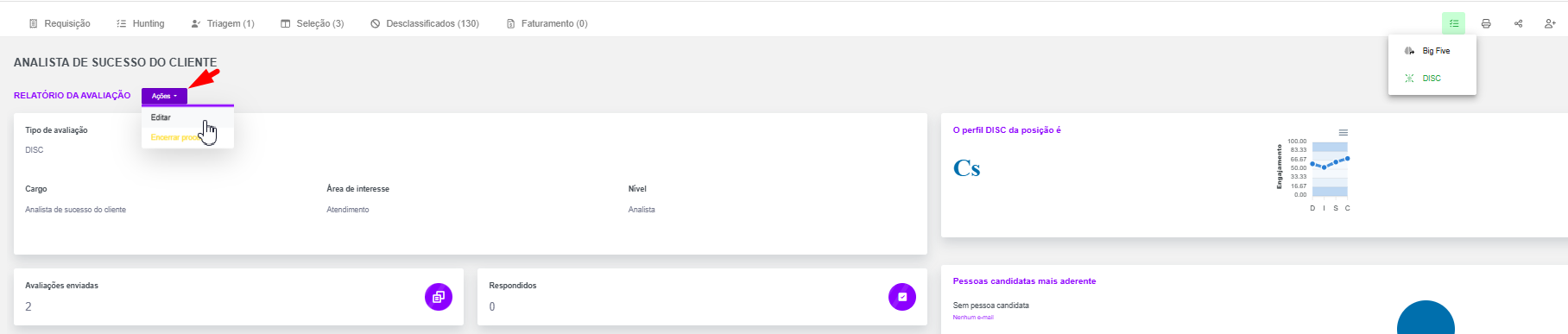Open the Faturamento (0) tab

pyautogui.click(x=547, y=23)
